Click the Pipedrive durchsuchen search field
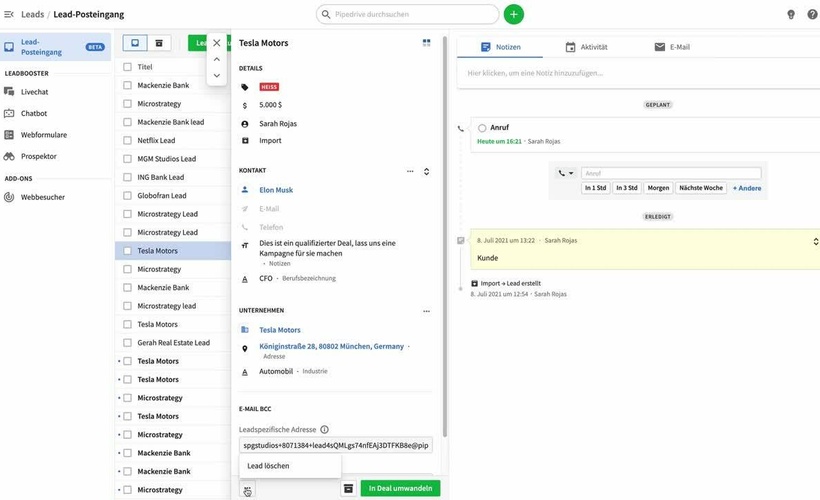The width and height of the screenshot is (820, 500). click(407, 14)
